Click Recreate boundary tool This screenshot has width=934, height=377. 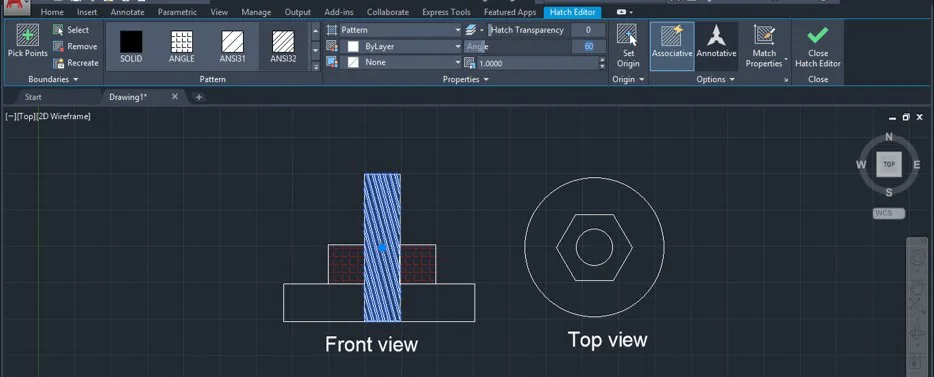pyautogui.click(x=76, y=63)
